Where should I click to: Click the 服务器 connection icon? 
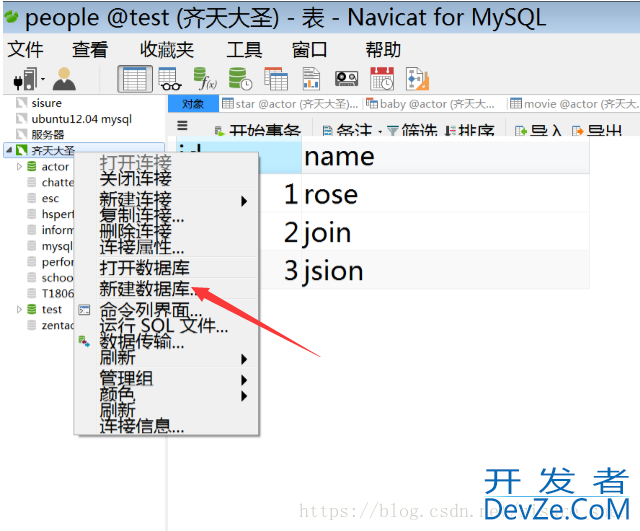coord(21,134)
